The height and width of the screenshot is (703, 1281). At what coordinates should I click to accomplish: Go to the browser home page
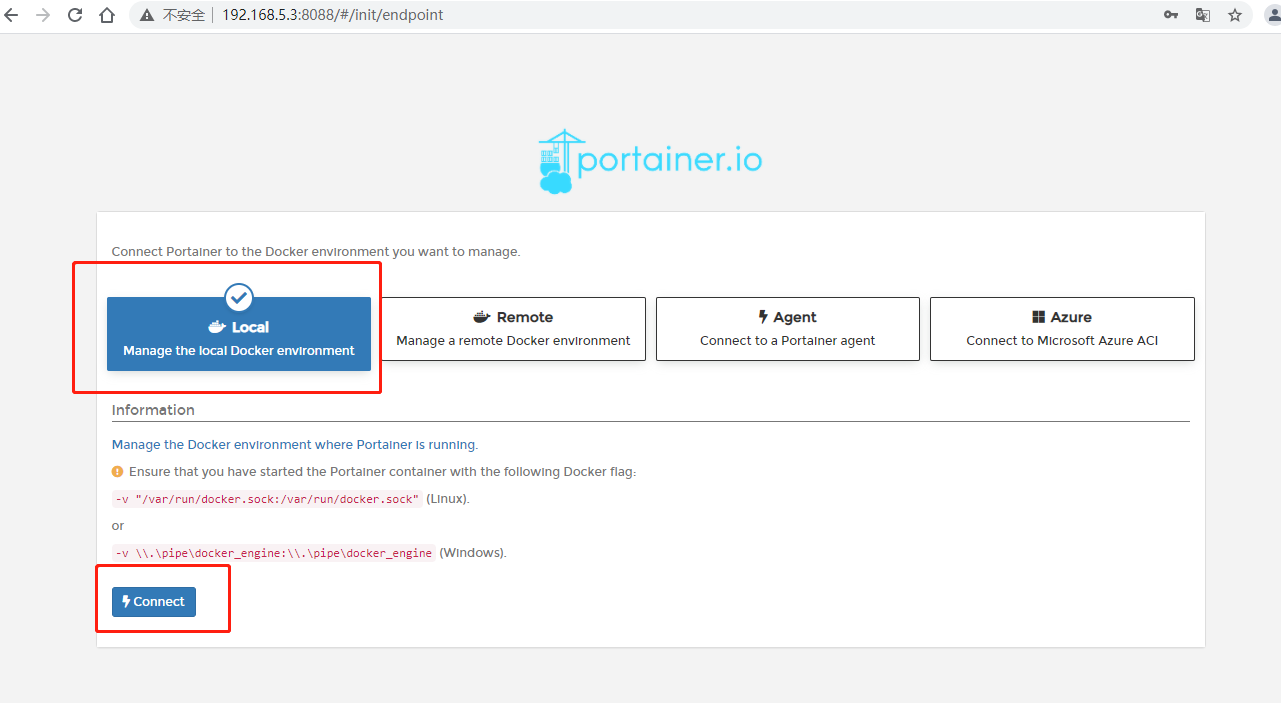(107, 15)
